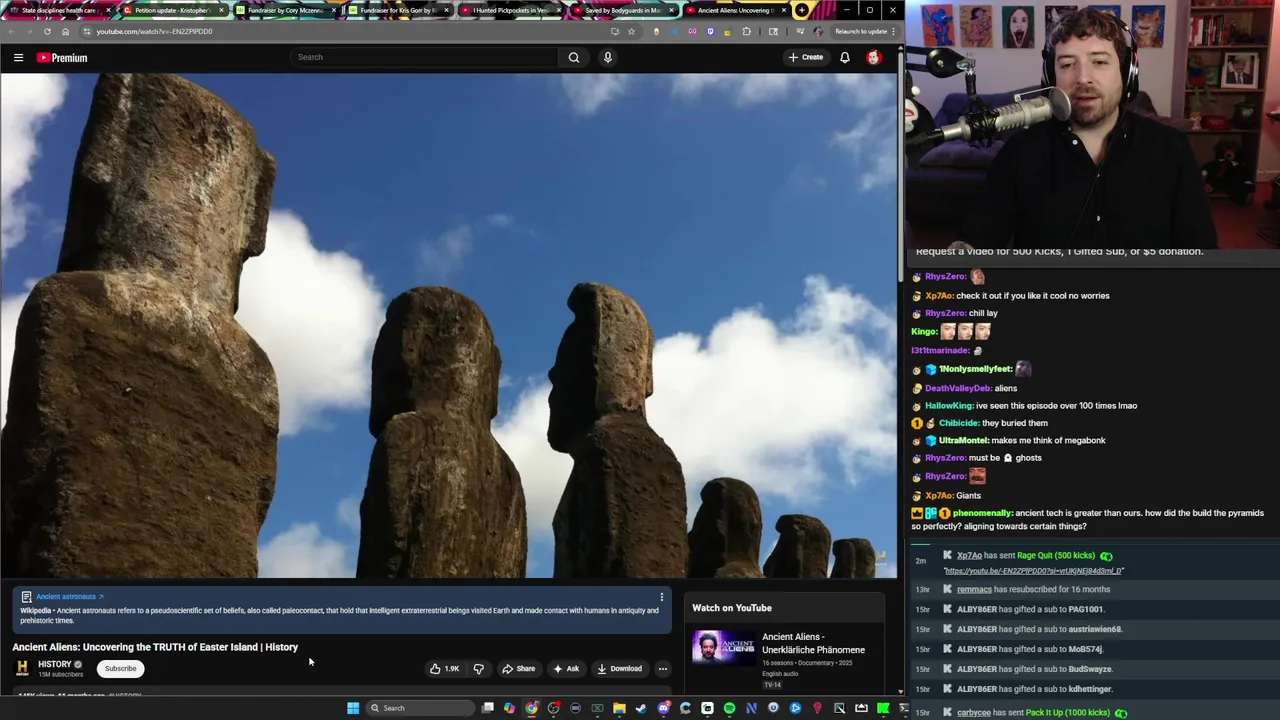Open a new browser tab with plus button
Image resolution: width=1280 pixels, height=720 pixels.
click(x=802, y=10)
